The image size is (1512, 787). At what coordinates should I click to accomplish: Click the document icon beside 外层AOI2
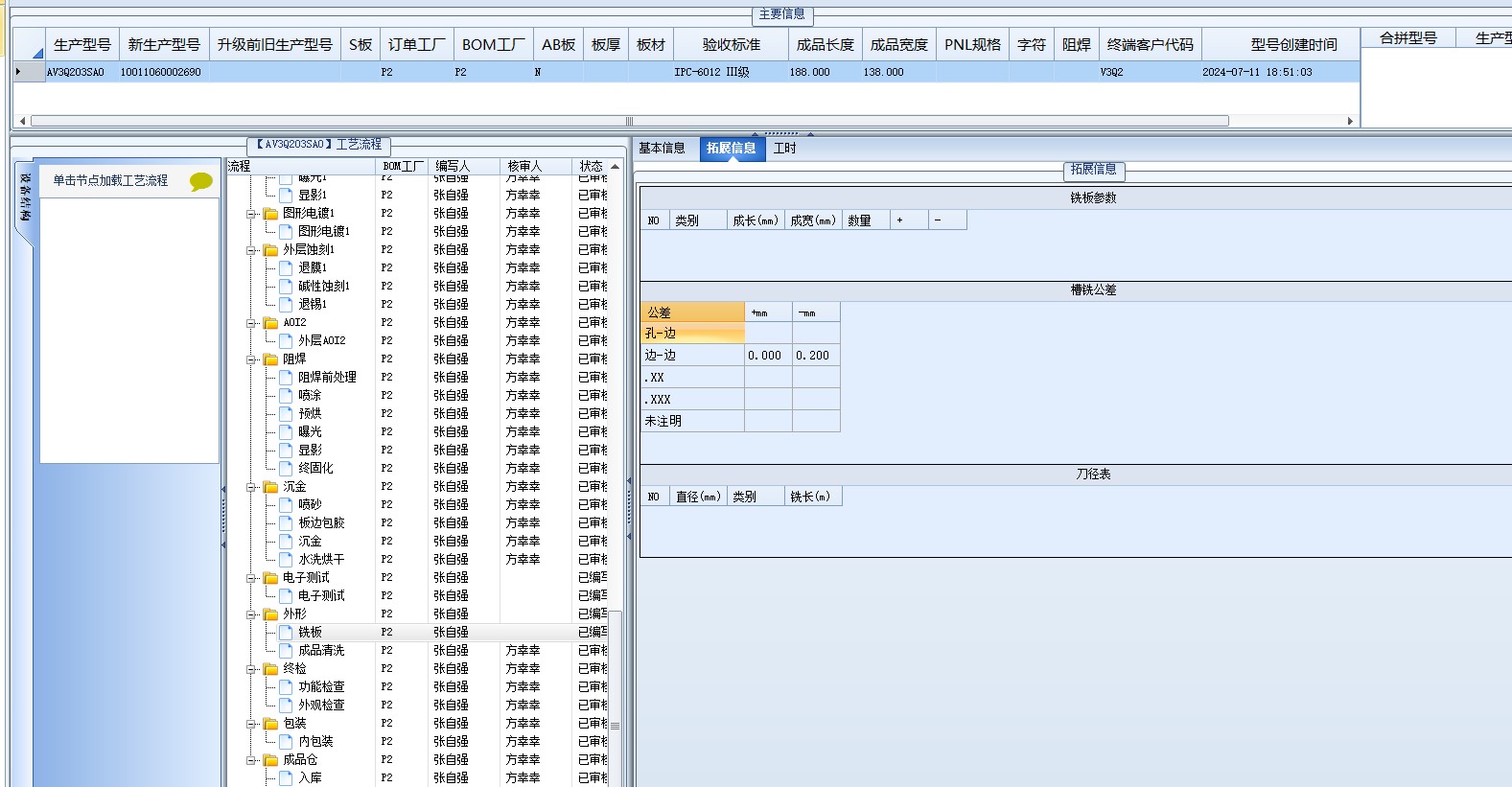point(286,341)
